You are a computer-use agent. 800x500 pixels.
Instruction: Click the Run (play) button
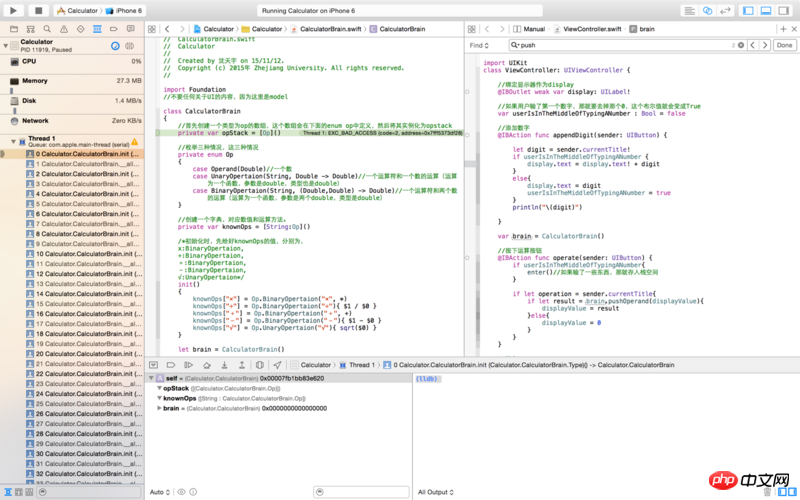click(x=16, y=10)
